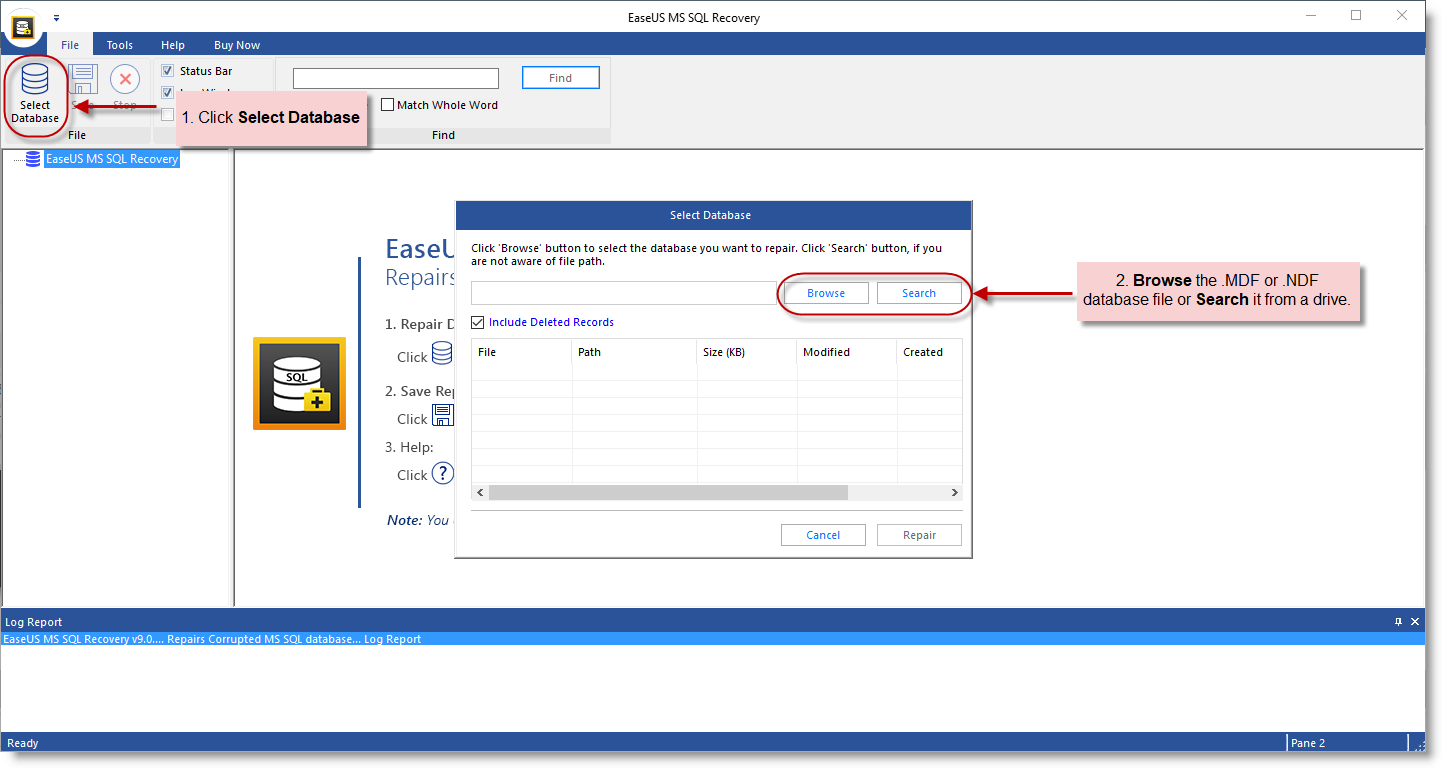This screenshot has width=1442, height=768.
Task: Open the EaseUS application logo button
Action: pyautogui.click(x=24, y=26)
